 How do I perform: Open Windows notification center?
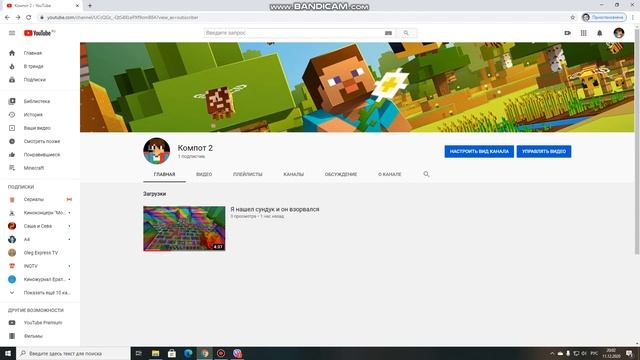pyautogui.click(x=629, y=353)
